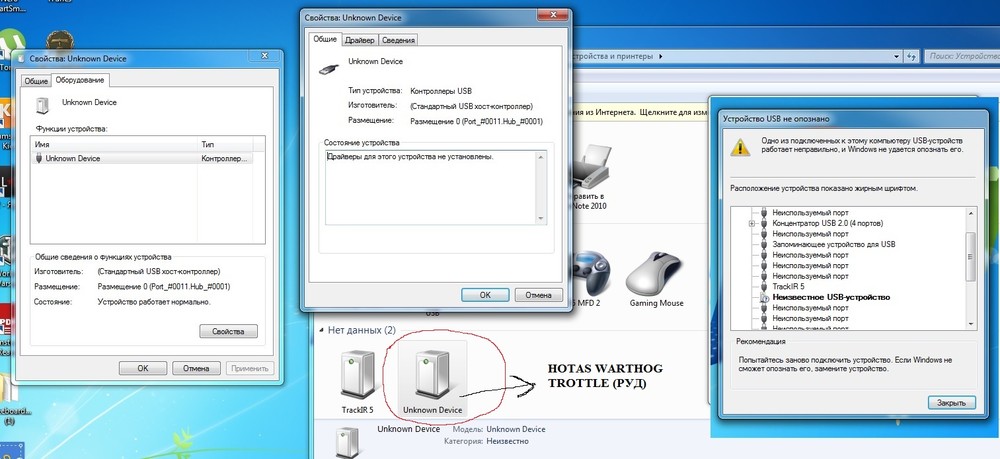This screenshot has width=1000, height=459.
Task: Select the Unknown Device tower icon
Action: pos(432,375)
